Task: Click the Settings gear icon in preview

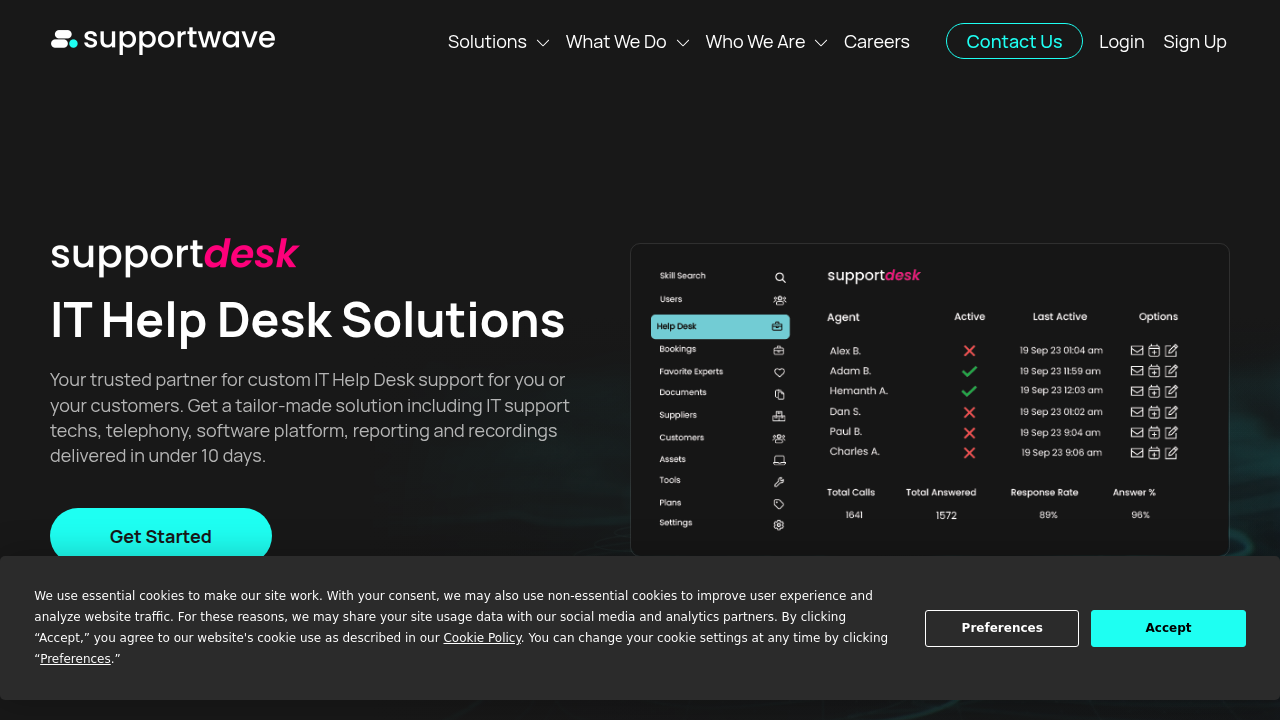Action: coord(779,525)
